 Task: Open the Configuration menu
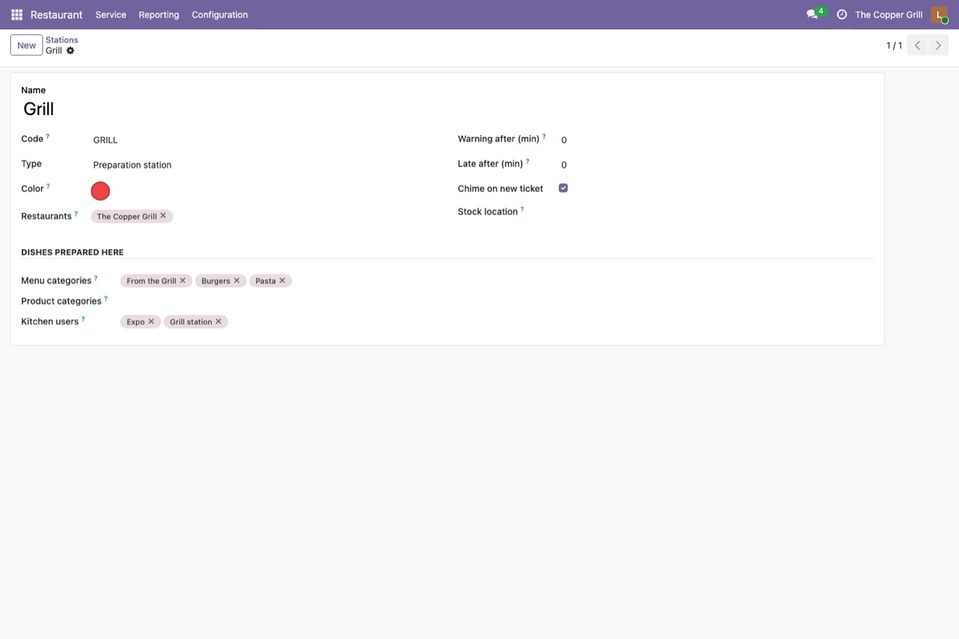tap(220, 15)
